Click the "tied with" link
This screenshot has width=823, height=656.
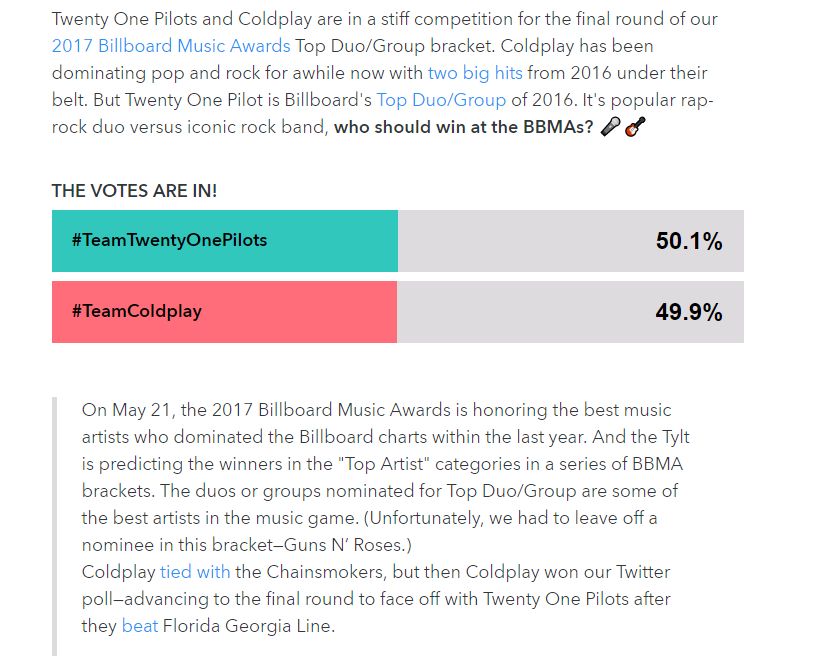pyautogui.click(x=195, y=572)
